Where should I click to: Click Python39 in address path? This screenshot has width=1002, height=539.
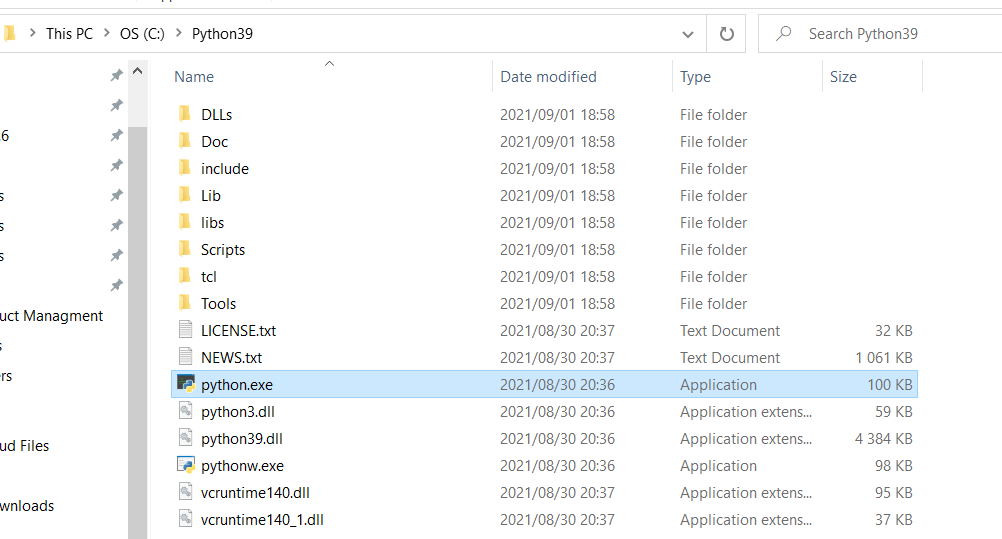(x=222, y=34)
